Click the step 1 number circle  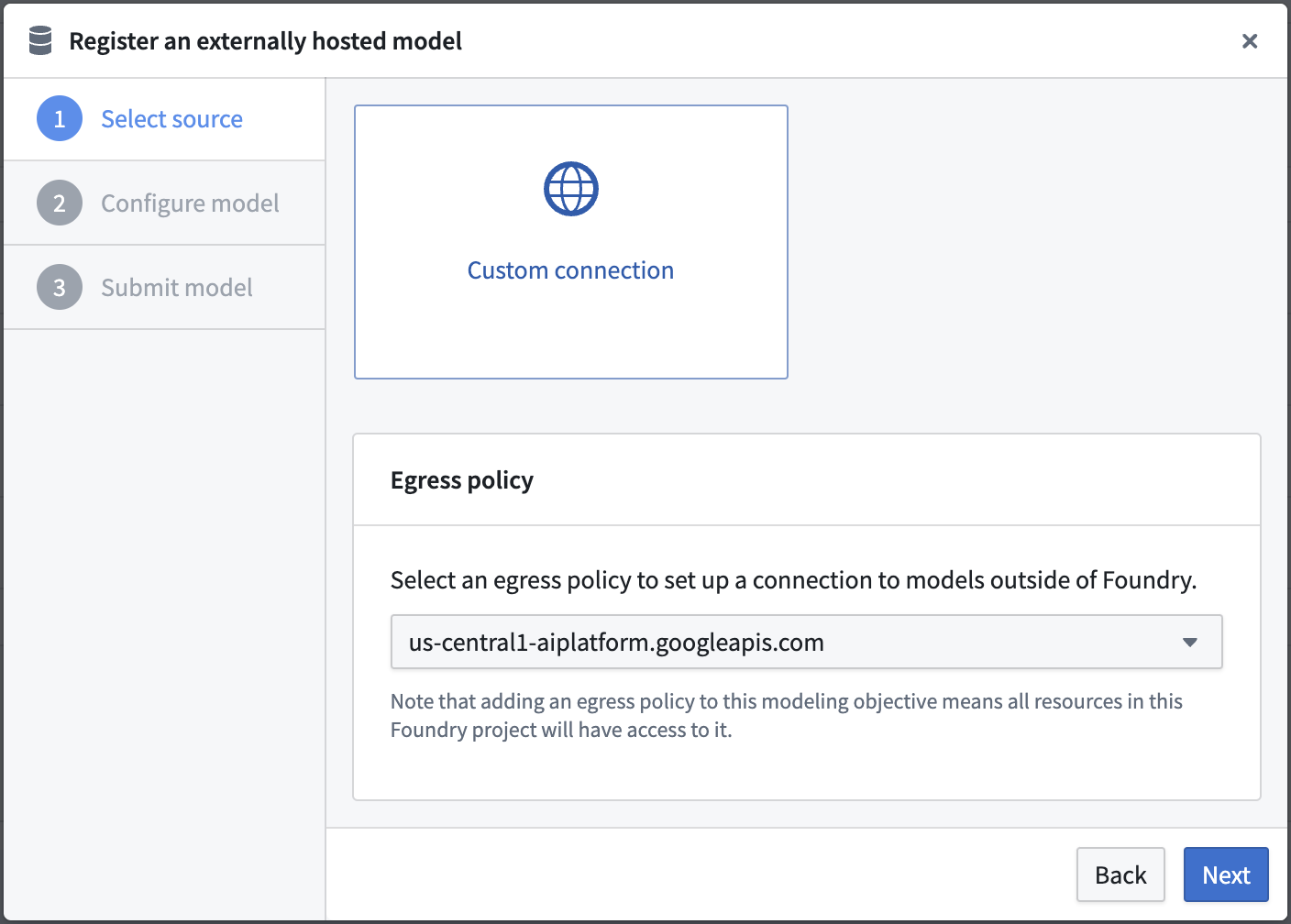[60, 119]
